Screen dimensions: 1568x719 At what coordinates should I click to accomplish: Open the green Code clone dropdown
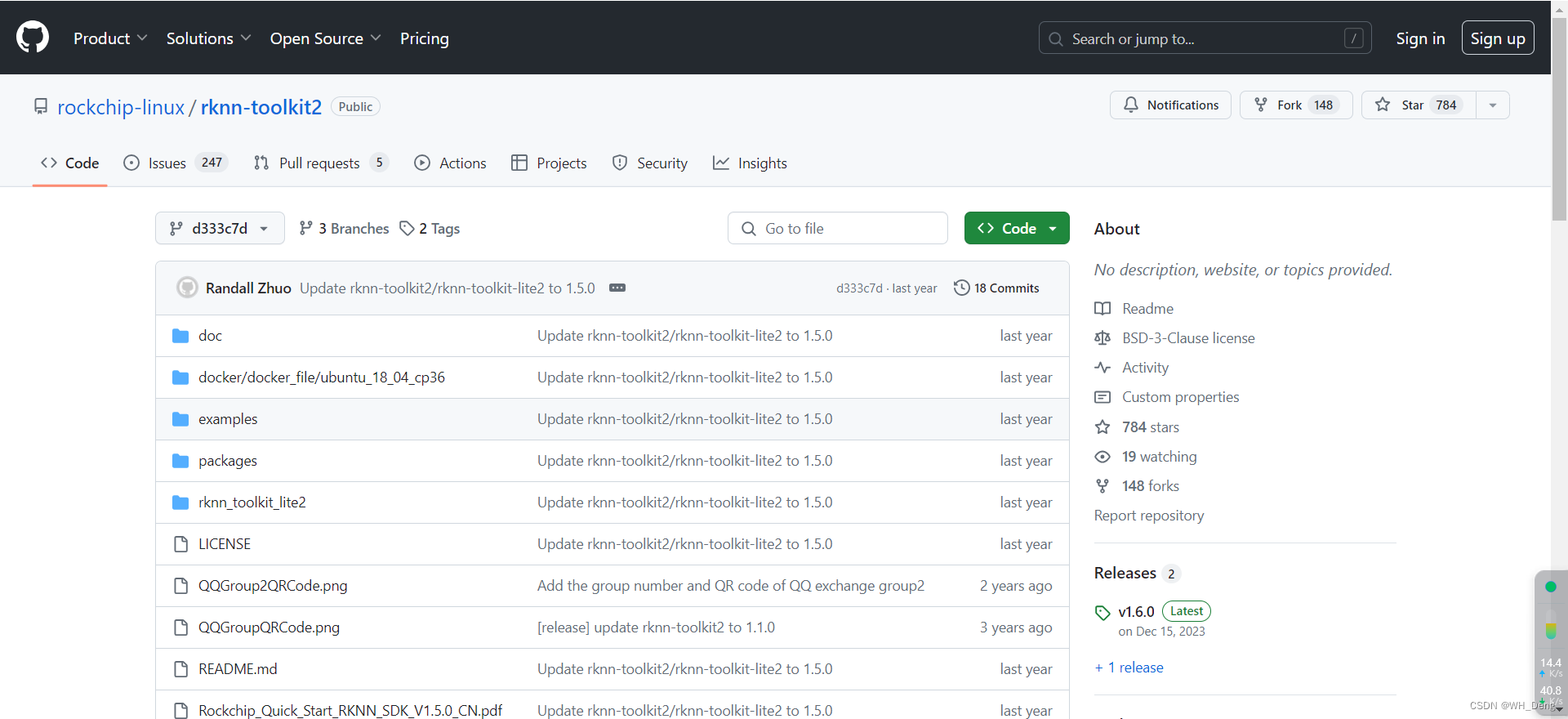pyautogui.click(x=1017, y=228)
